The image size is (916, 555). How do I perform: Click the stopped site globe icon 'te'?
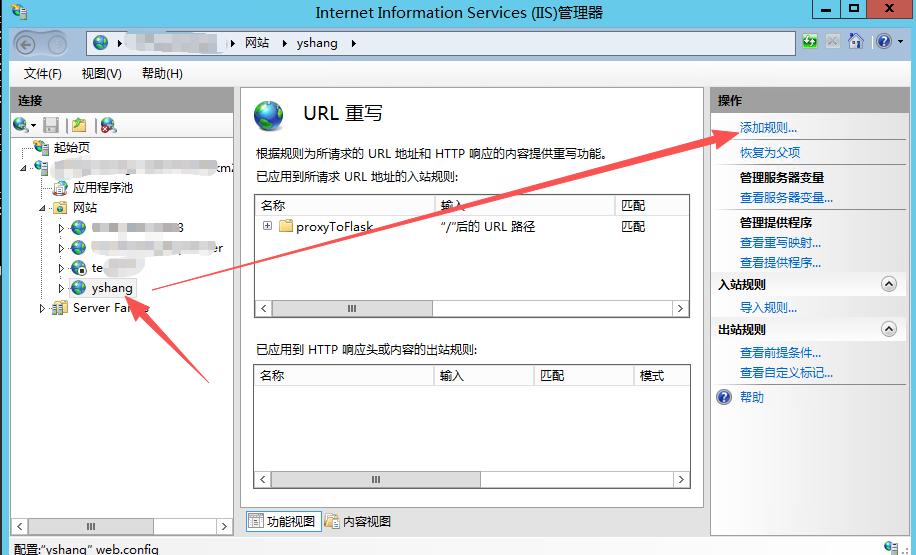(x=78, y=268)
